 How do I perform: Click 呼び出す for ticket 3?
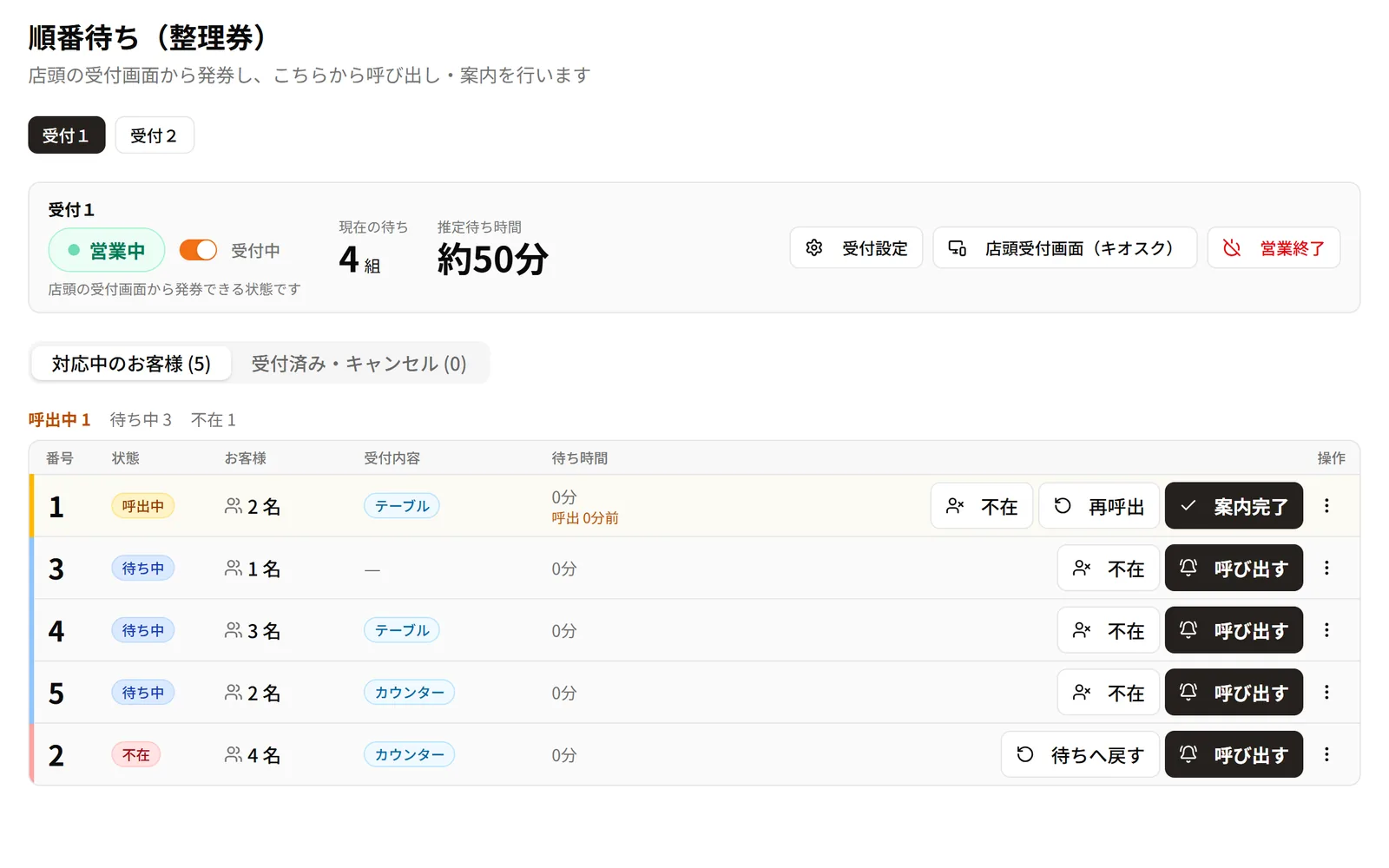(x=1234, y=569)
